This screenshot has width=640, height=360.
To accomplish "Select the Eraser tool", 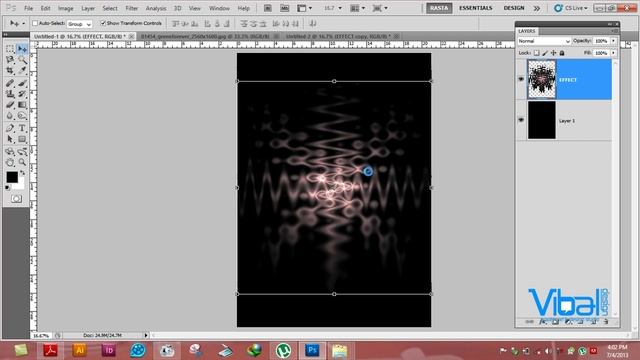I will (10, 105).
